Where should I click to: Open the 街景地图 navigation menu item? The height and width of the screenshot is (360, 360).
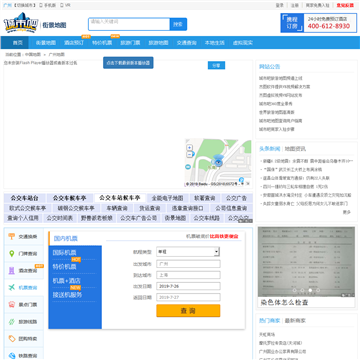[46, 43]
